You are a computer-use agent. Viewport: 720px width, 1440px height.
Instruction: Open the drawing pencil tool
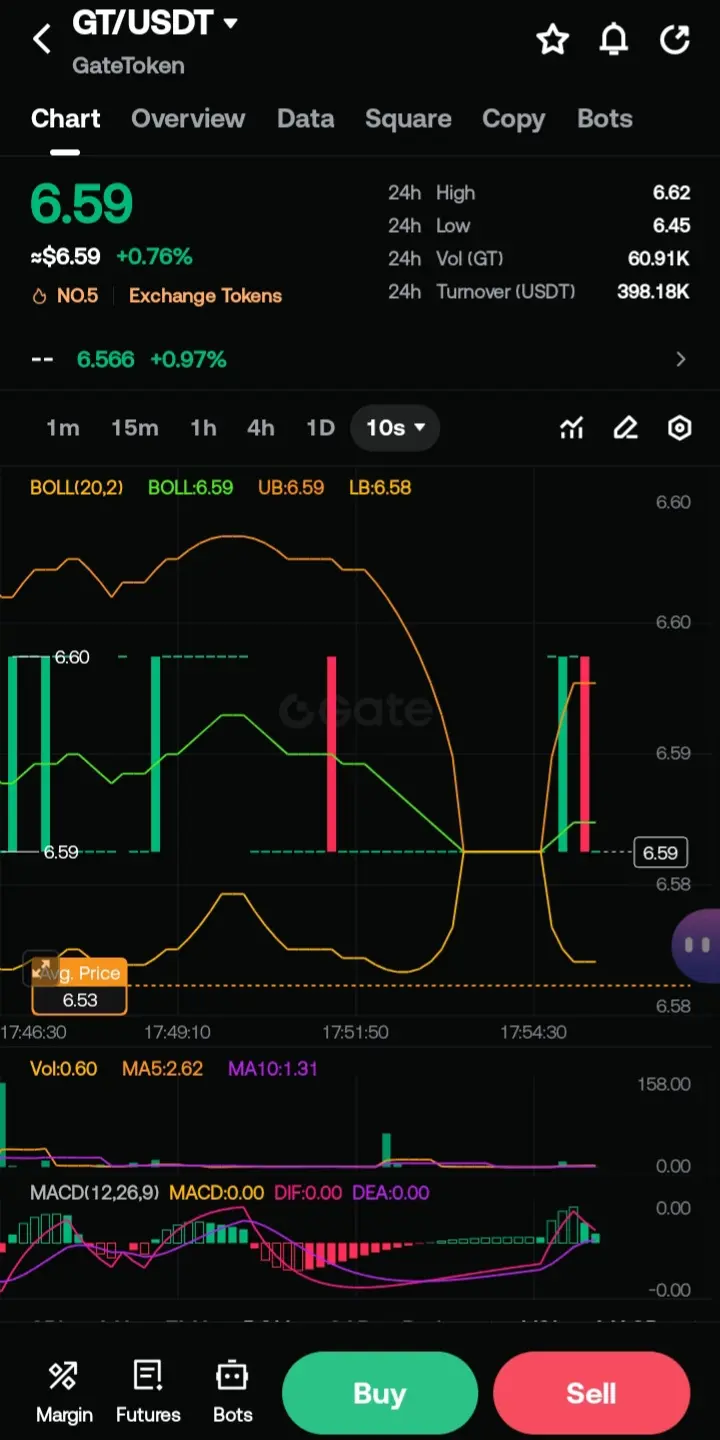[x=625, y=428]
